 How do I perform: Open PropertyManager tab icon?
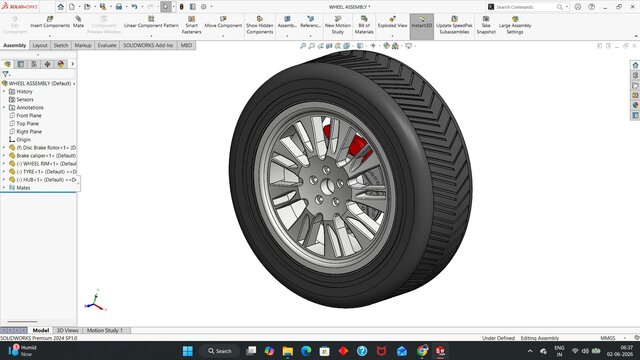(x=21, y=64)
